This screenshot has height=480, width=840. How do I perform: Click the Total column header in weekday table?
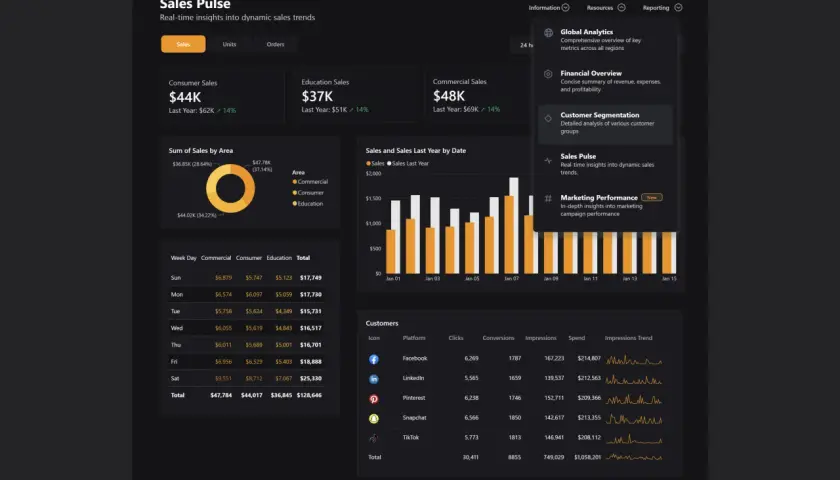pyautogui.click(x=303, y=258)
